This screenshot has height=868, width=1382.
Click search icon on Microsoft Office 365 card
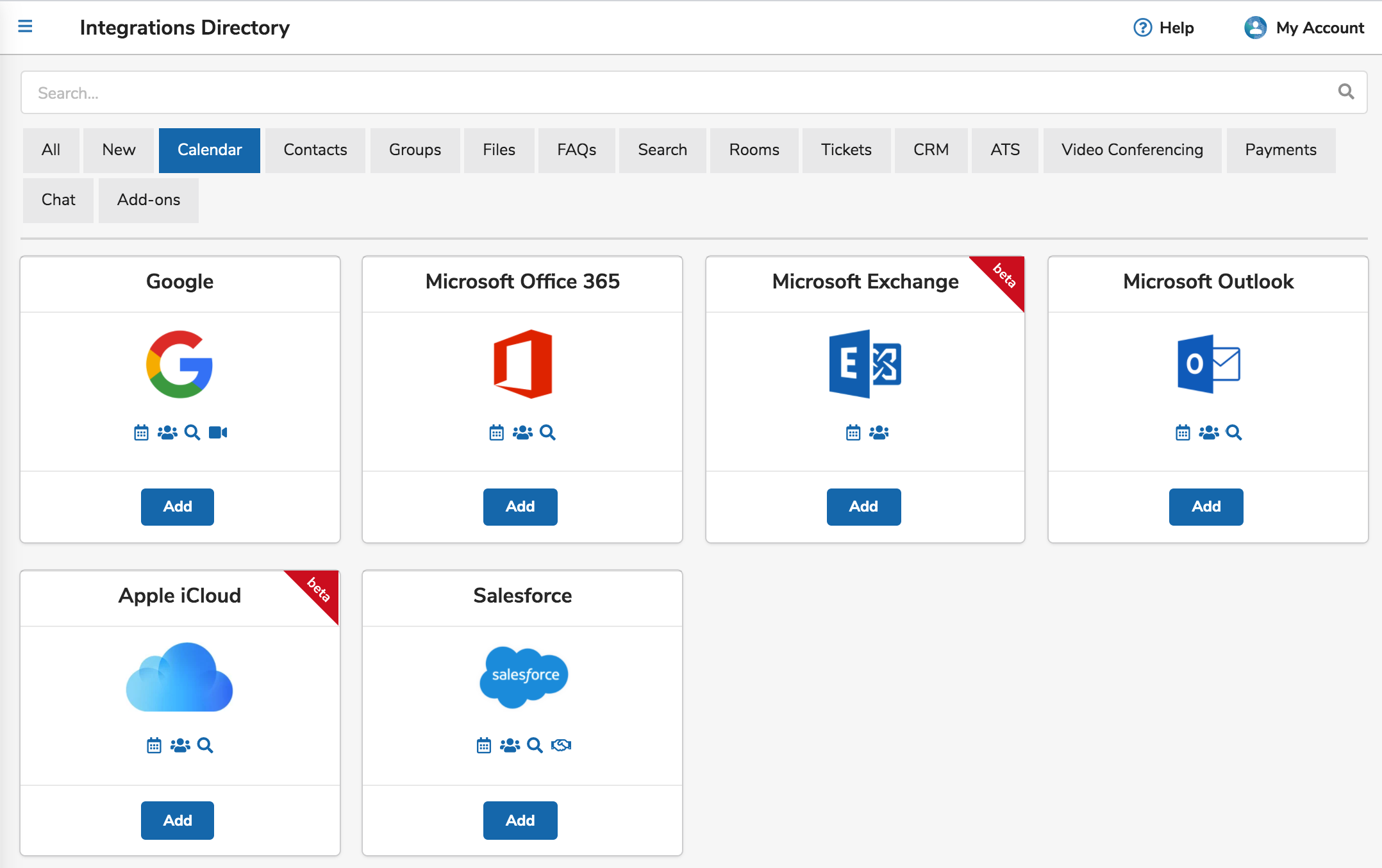pyautogui.click(x=547, y=433)
